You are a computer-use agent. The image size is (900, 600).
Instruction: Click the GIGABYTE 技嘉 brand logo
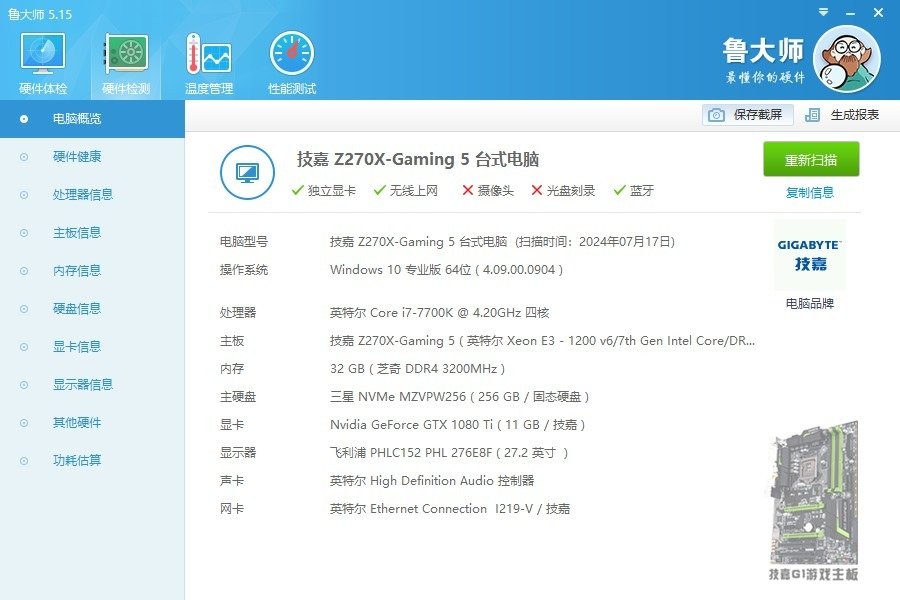pyautogui.click(x=809, y=255)
